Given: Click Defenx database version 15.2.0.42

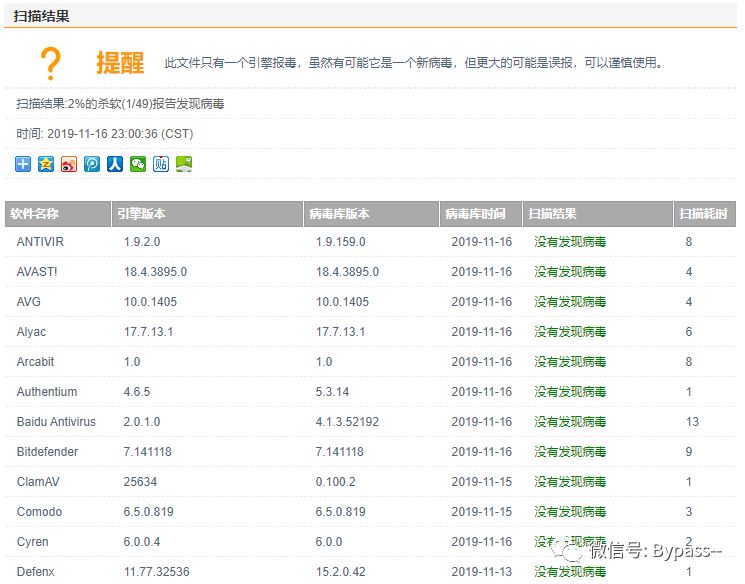Looking at the screenshot, I should coord(340,572).
